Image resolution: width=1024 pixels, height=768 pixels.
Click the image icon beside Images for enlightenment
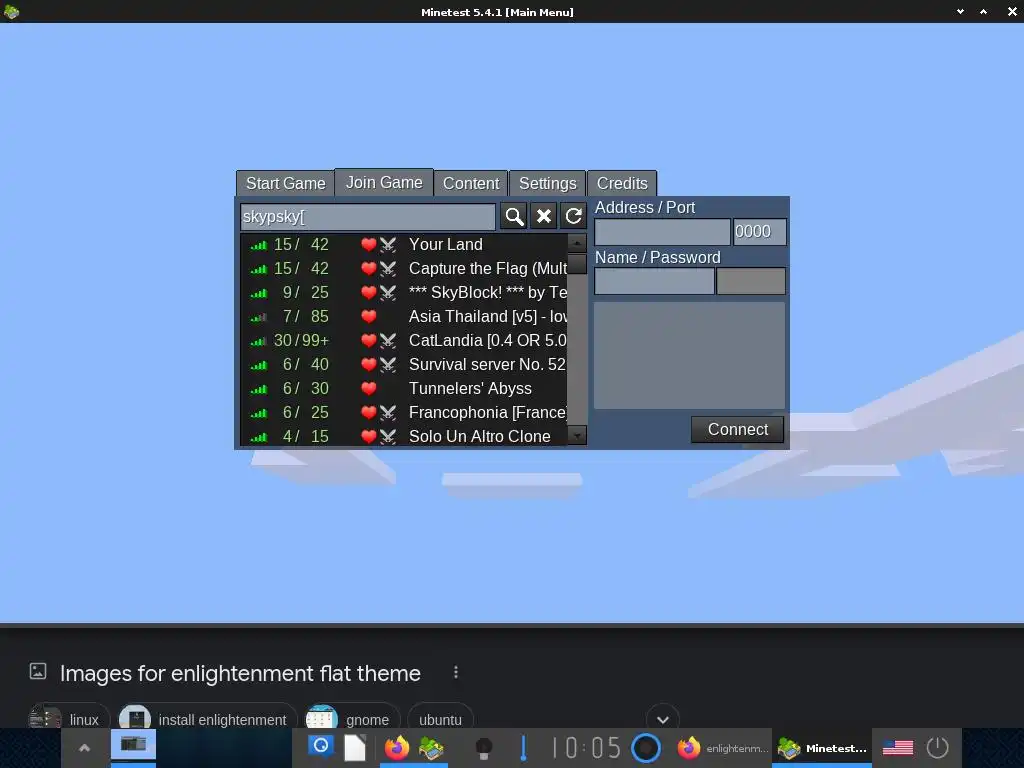[38, 671]
